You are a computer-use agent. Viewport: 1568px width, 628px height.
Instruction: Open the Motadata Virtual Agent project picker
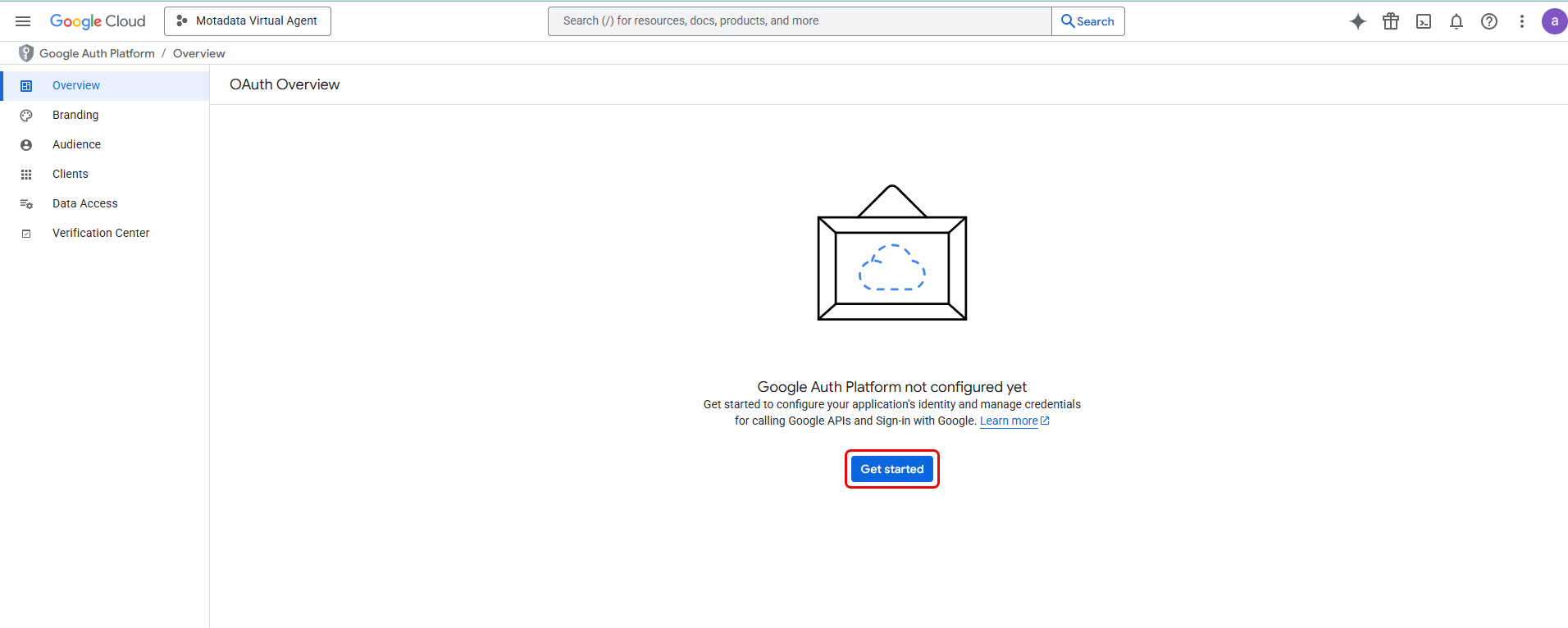click(x=248, y=21)
